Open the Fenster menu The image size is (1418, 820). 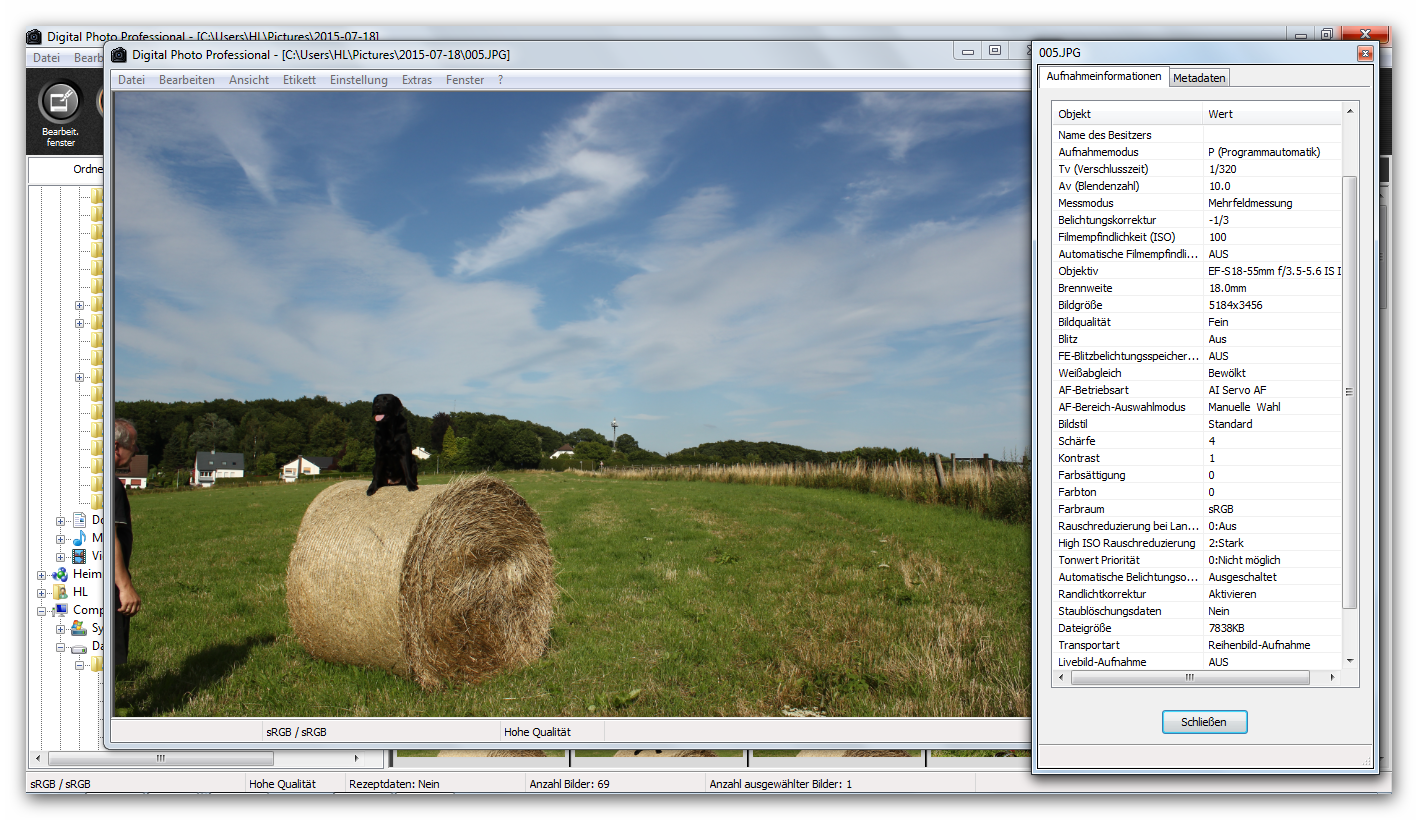tap(465, 80)
